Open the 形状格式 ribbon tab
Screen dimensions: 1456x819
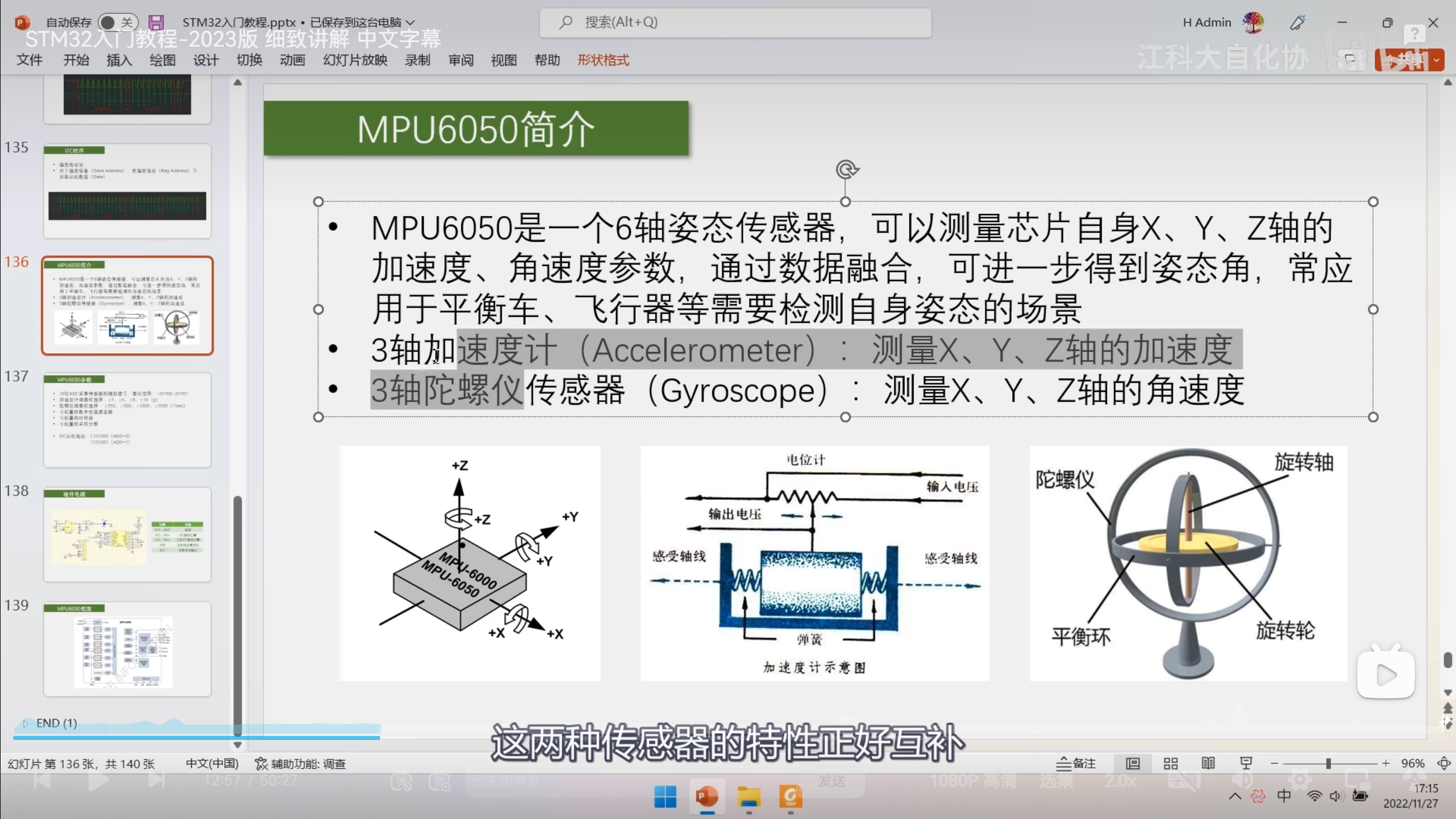coord(603,60)
